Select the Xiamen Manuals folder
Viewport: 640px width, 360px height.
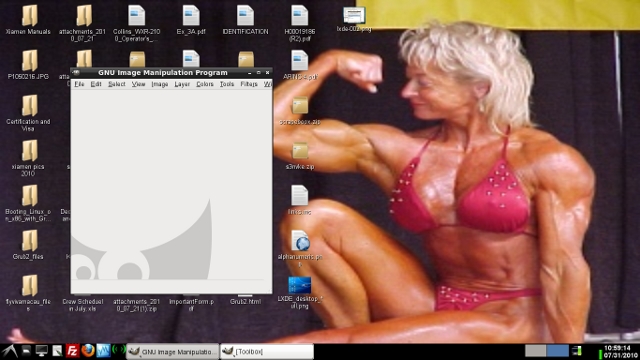click(x=28, y=20)
